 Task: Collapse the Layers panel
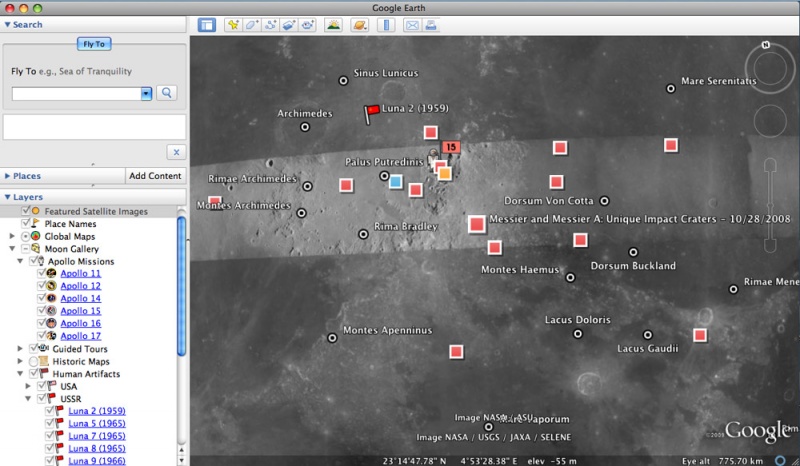(x=7, y=197)
